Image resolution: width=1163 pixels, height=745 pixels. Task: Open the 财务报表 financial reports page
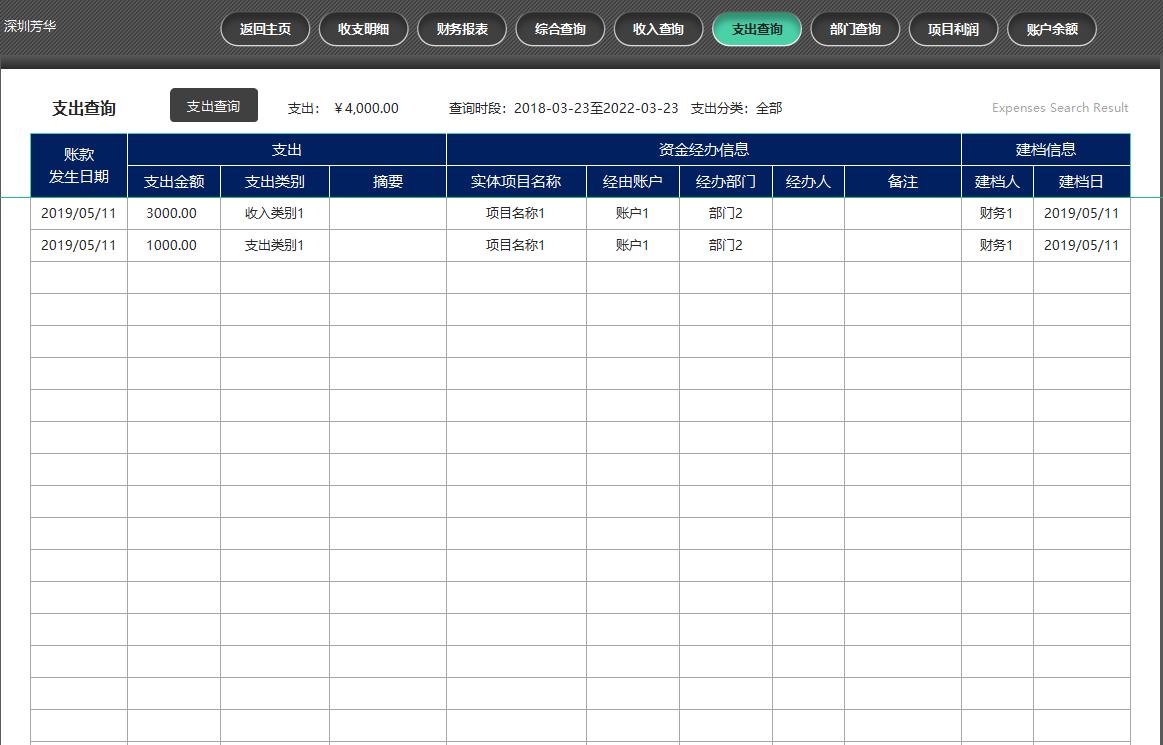click(461, 29)
